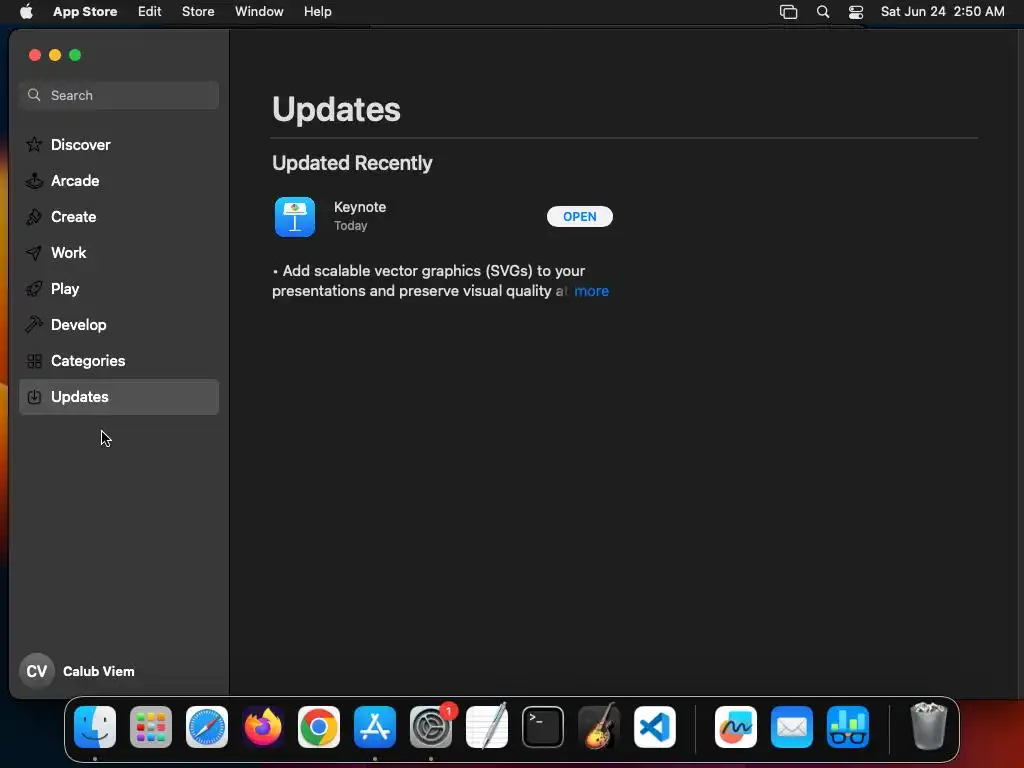
Task: Open the Store menu
Action: (198, 12)
